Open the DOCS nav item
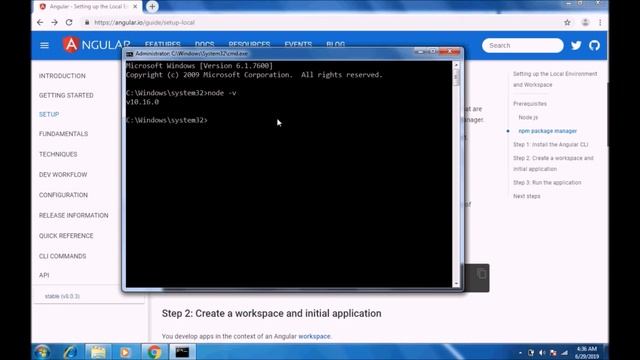 pos(204,44)
